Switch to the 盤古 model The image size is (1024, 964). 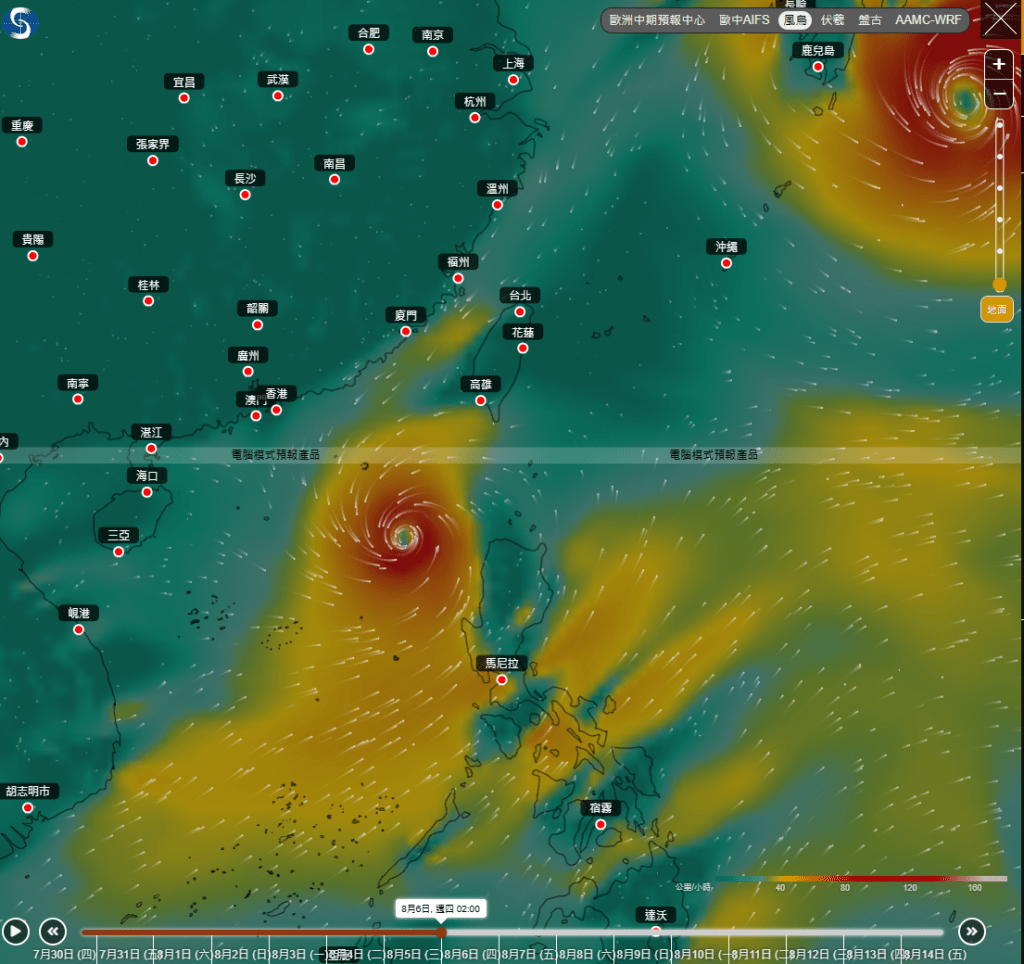click(x=869, y=20)
